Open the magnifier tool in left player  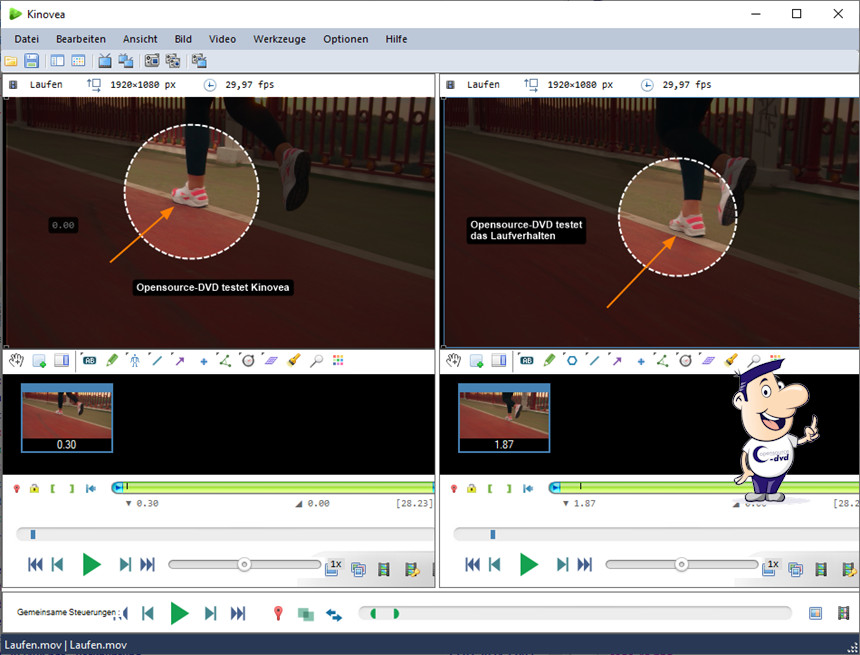click(316, 361)
